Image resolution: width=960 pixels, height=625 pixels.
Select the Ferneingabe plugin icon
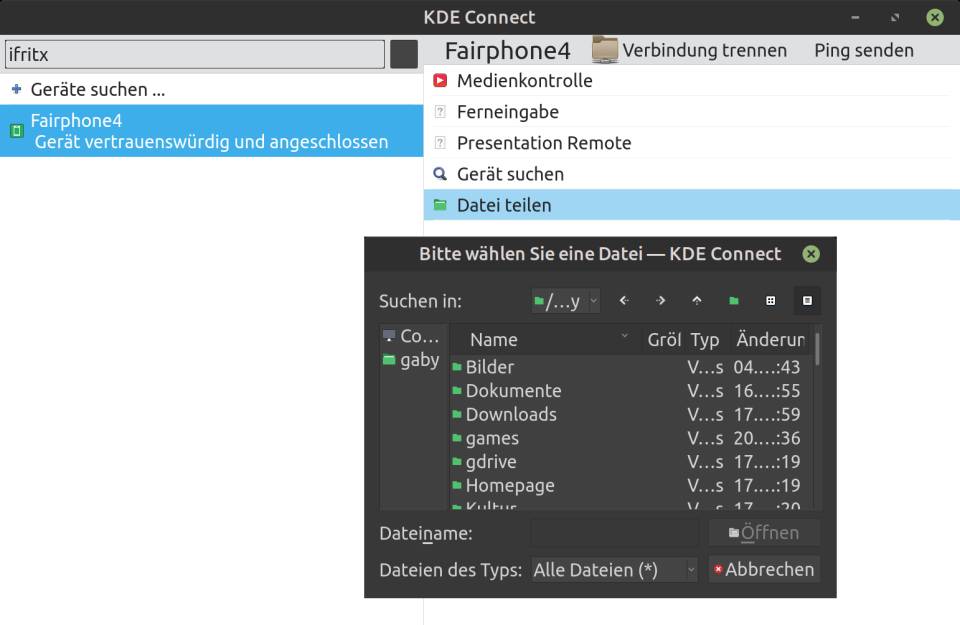(x=440, y=112)
